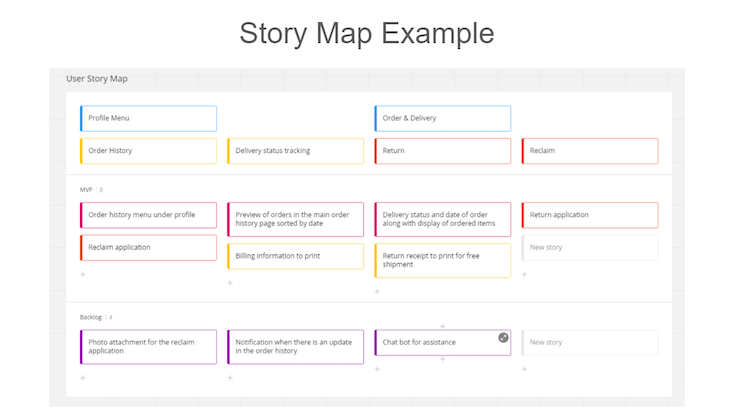Screen dimensions: 730x414
Task: Click the Backlog release label
Action: coord(90,317)
